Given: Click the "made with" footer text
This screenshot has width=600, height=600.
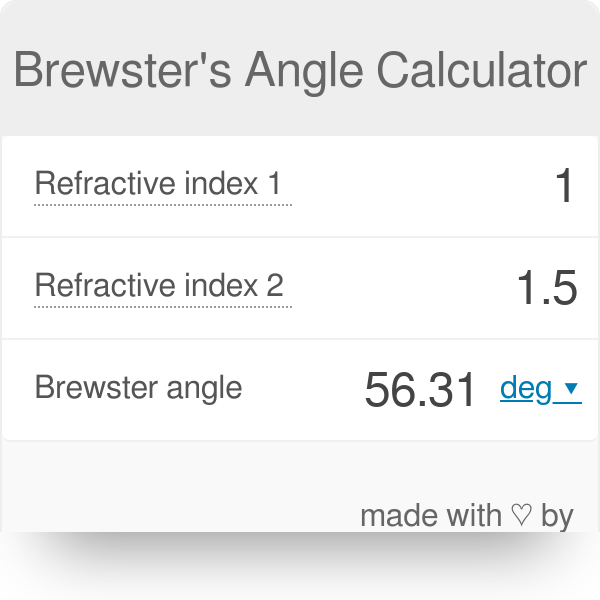Looking at the screenshot, I should 431,516.
